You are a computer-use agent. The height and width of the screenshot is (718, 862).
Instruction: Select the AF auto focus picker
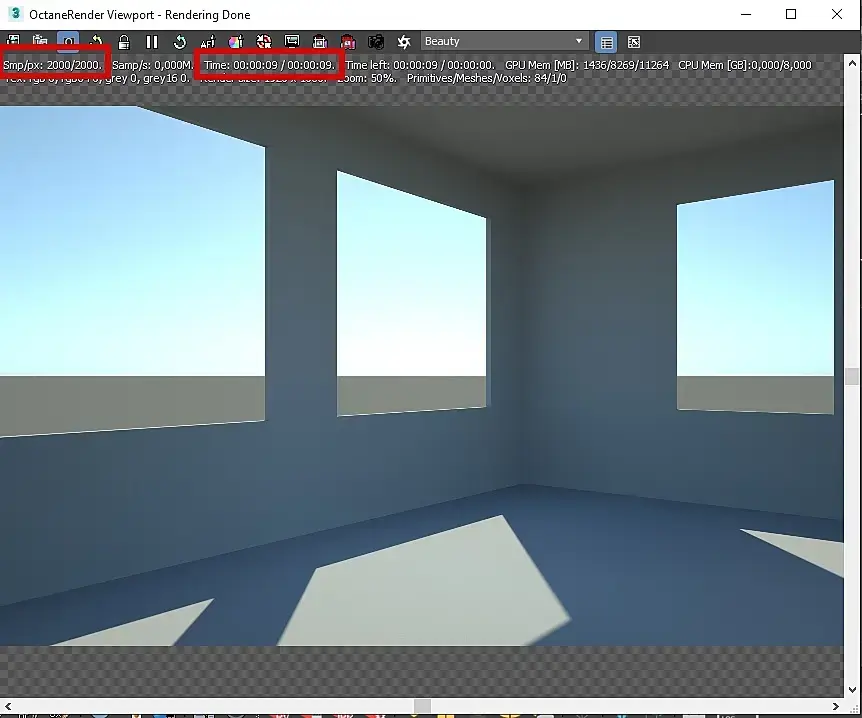(x=208, y=42)
